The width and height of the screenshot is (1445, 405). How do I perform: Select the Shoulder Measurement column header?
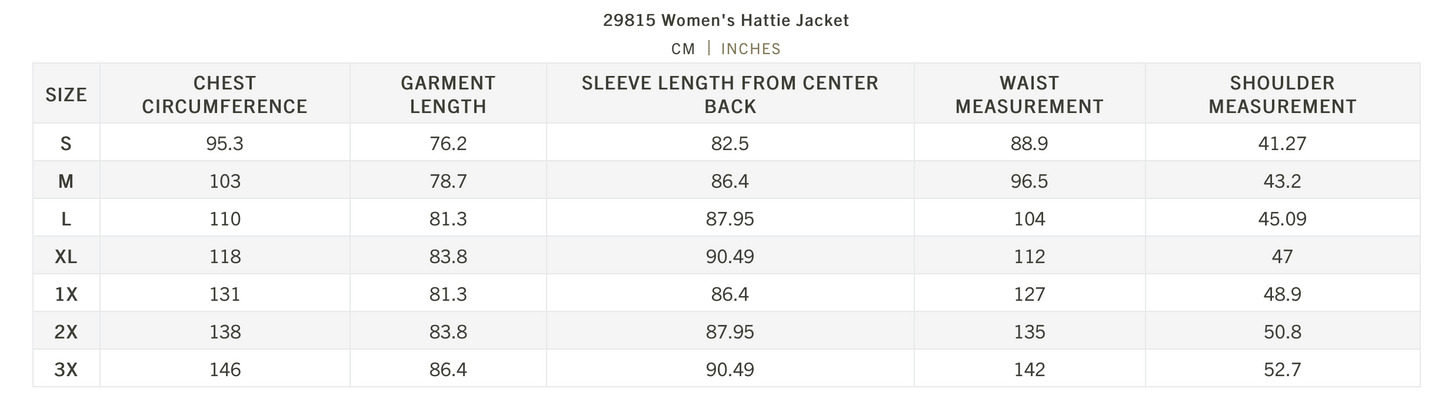click(x=1282, y=95)
